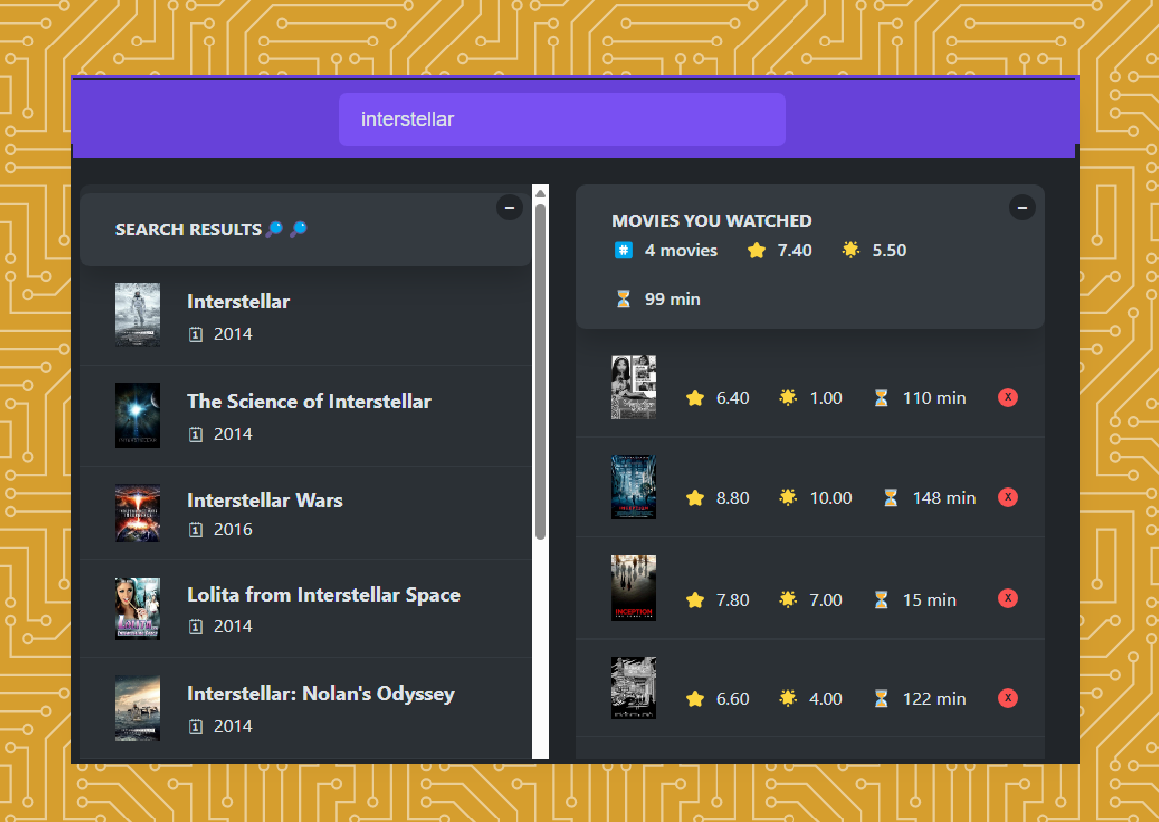The image size is (1159, 822).
Task: Click the hashtag icon beside 4 movies
Action: click(x=623, y=250)
